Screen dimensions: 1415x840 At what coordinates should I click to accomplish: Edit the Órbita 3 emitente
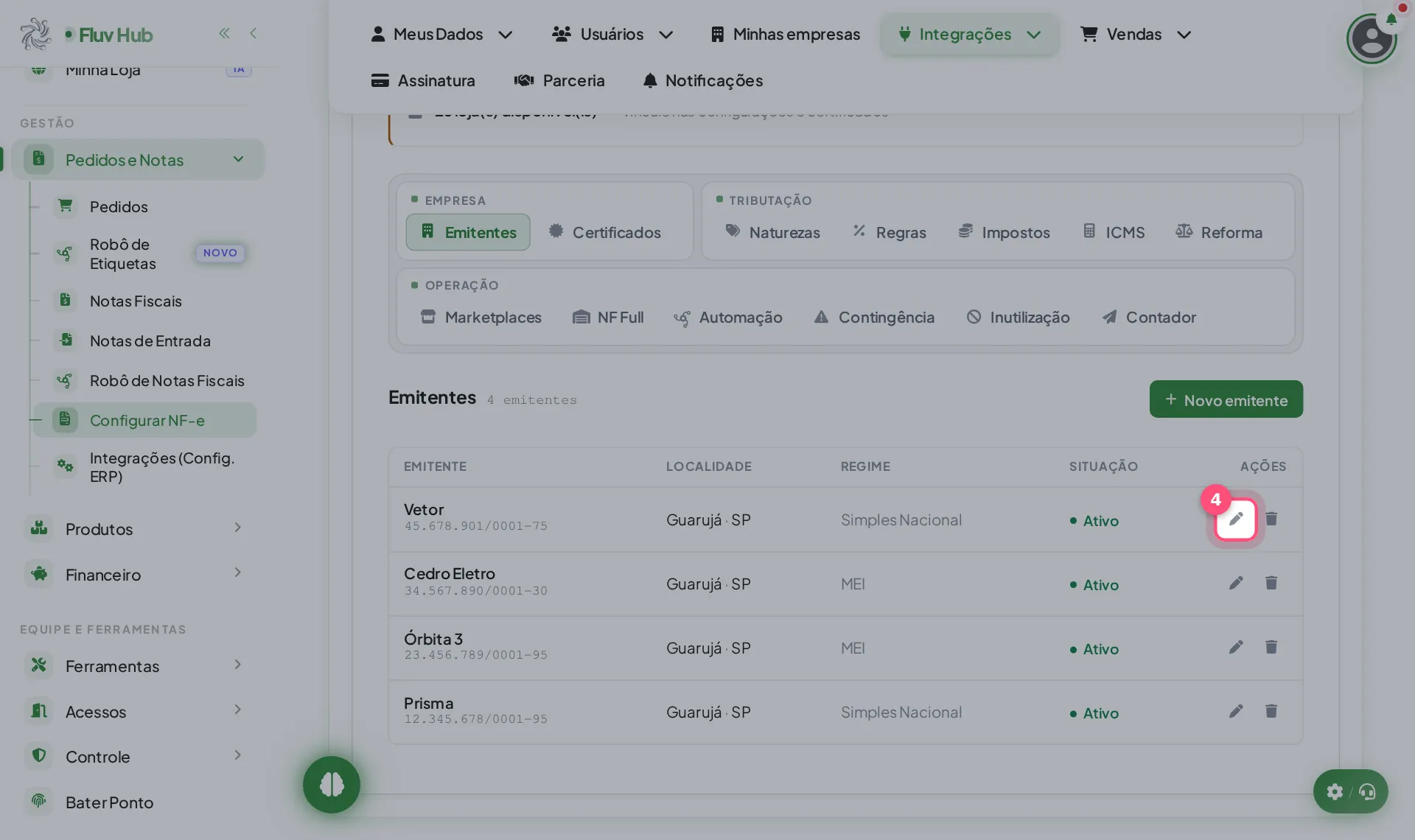(1236, 648)
